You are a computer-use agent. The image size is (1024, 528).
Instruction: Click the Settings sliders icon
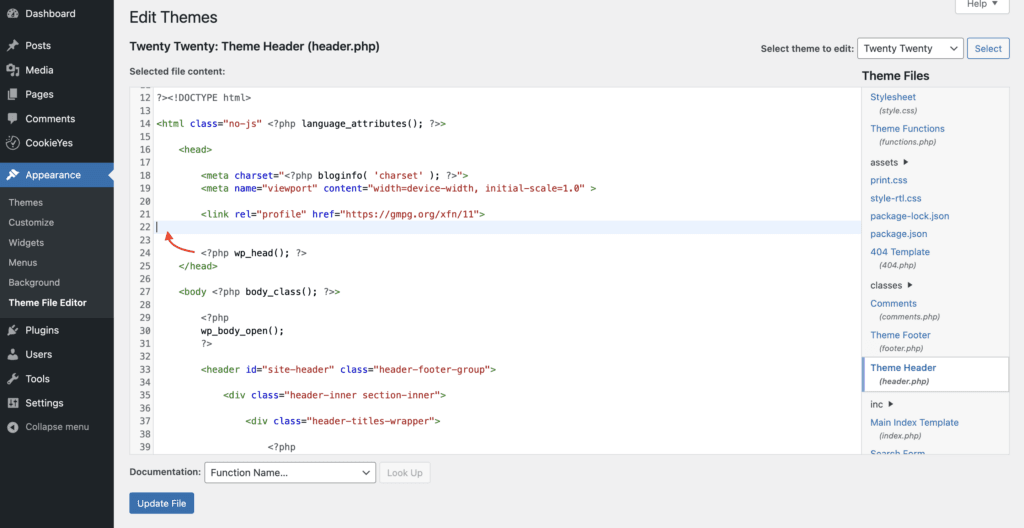pyautogui.click(x=12, y=403)
